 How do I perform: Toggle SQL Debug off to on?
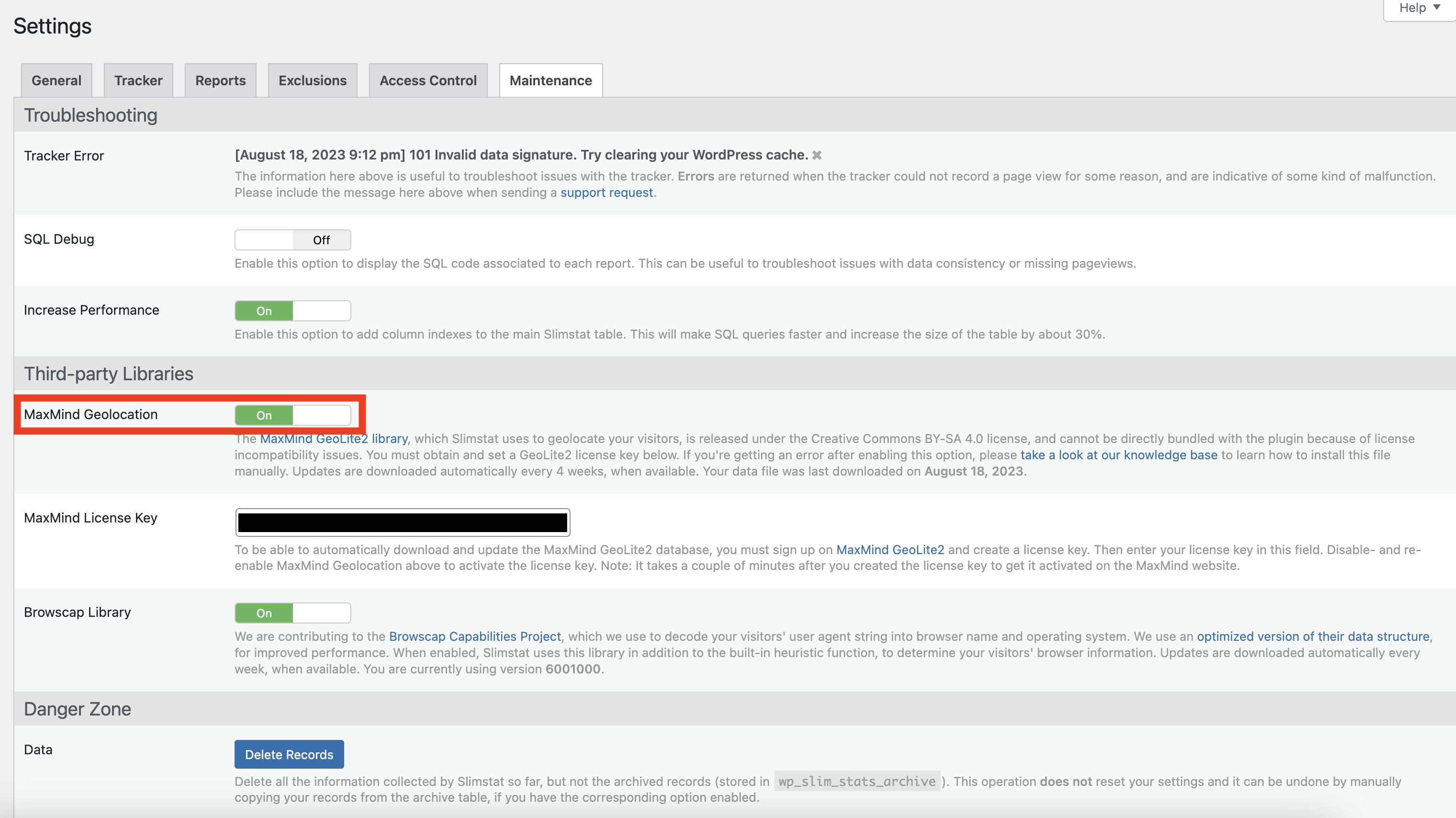tap(293, 239)
